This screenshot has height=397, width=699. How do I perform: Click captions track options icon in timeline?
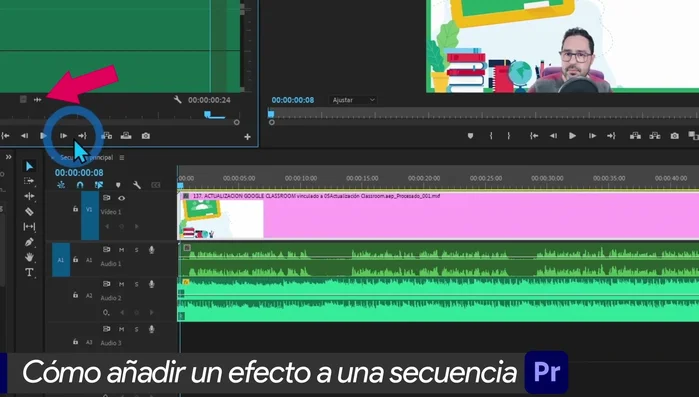(156, 185)
